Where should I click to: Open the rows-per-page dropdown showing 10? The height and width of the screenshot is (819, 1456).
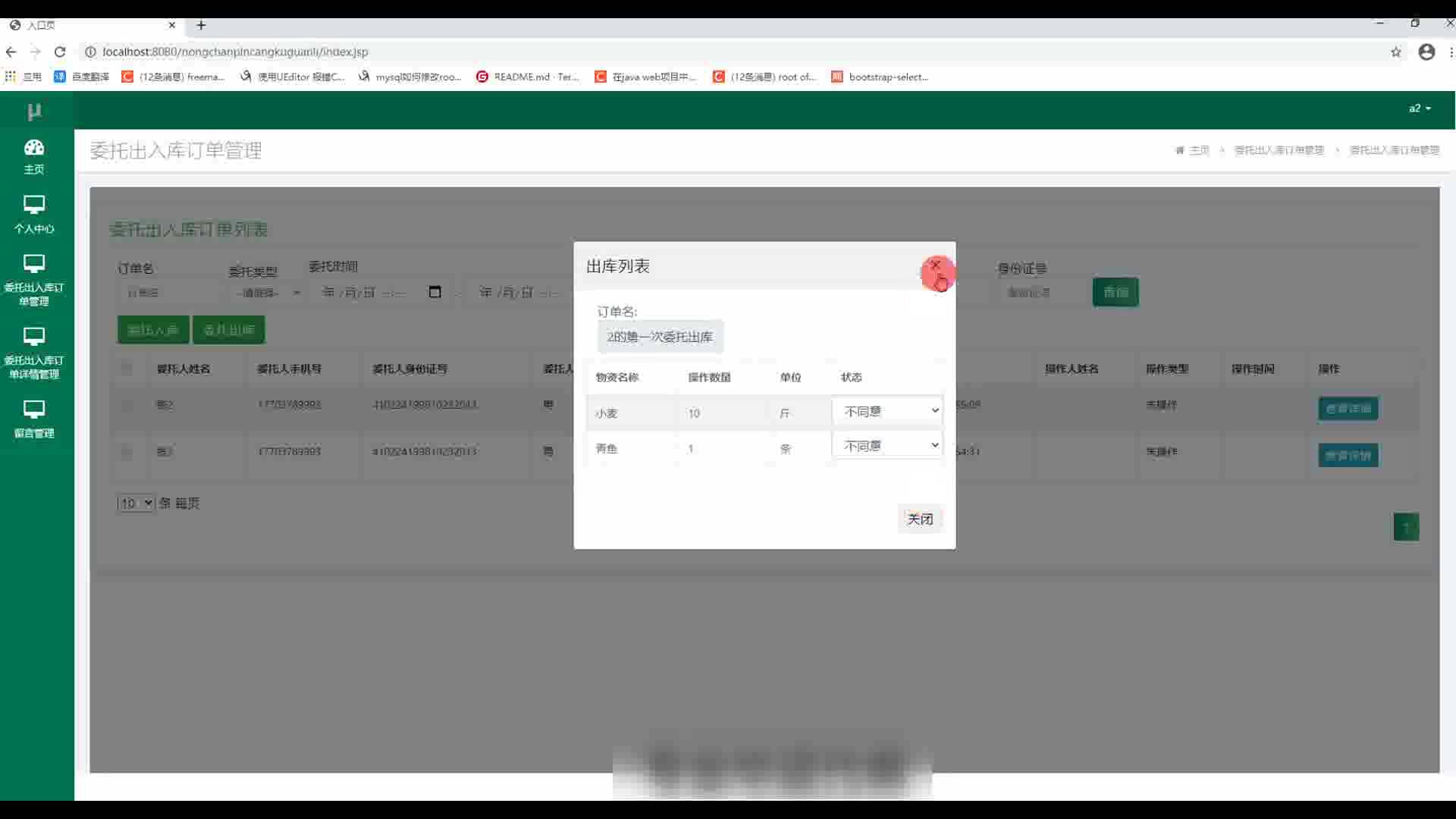point(136,504)
